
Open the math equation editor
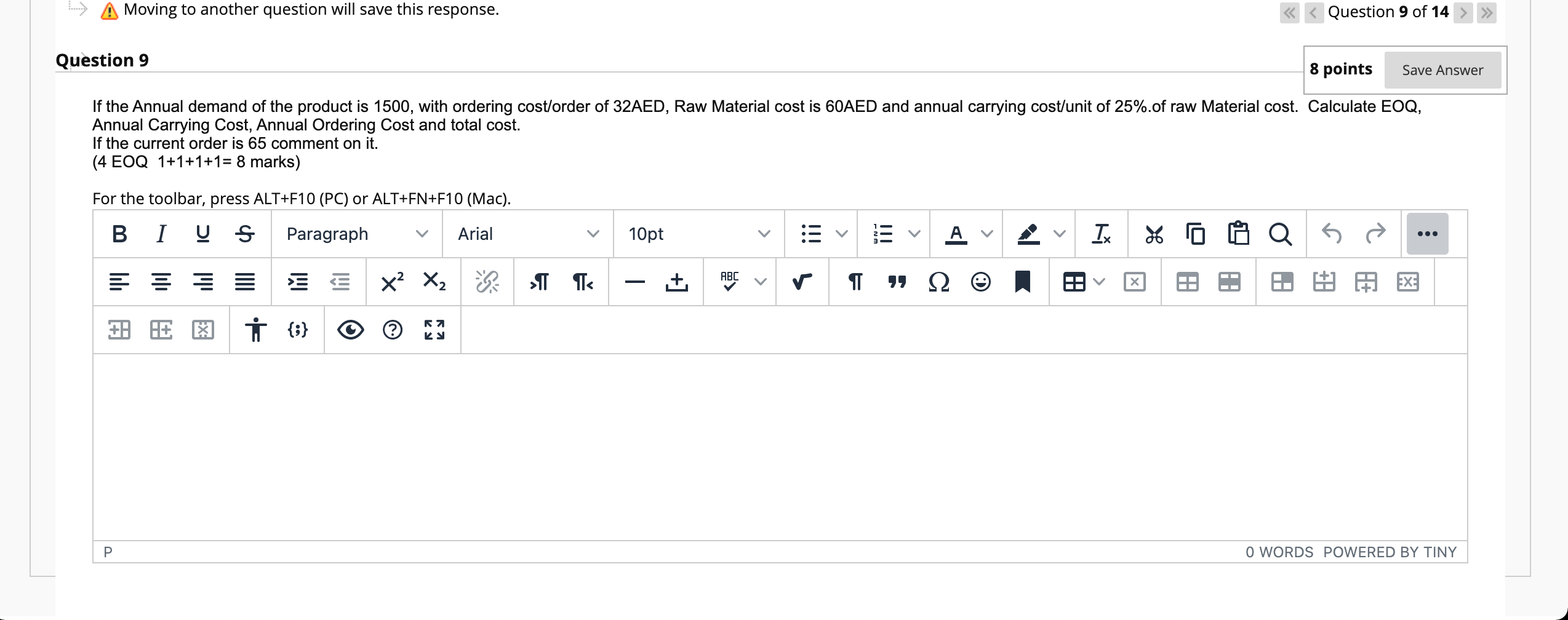click(802, 282)
